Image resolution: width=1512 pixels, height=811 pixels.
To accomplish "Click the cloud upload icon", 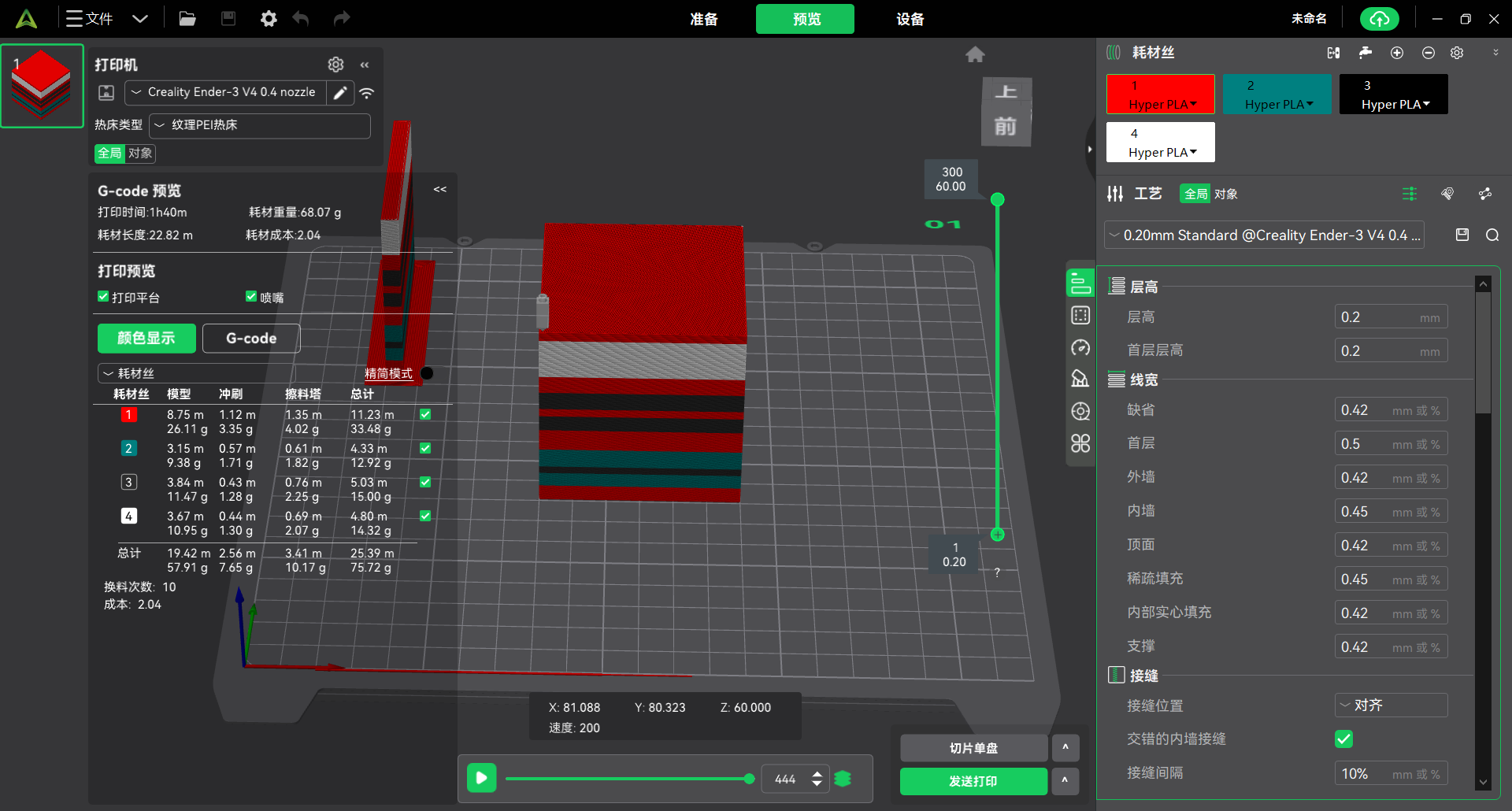I will click(x=1379, y=19).
